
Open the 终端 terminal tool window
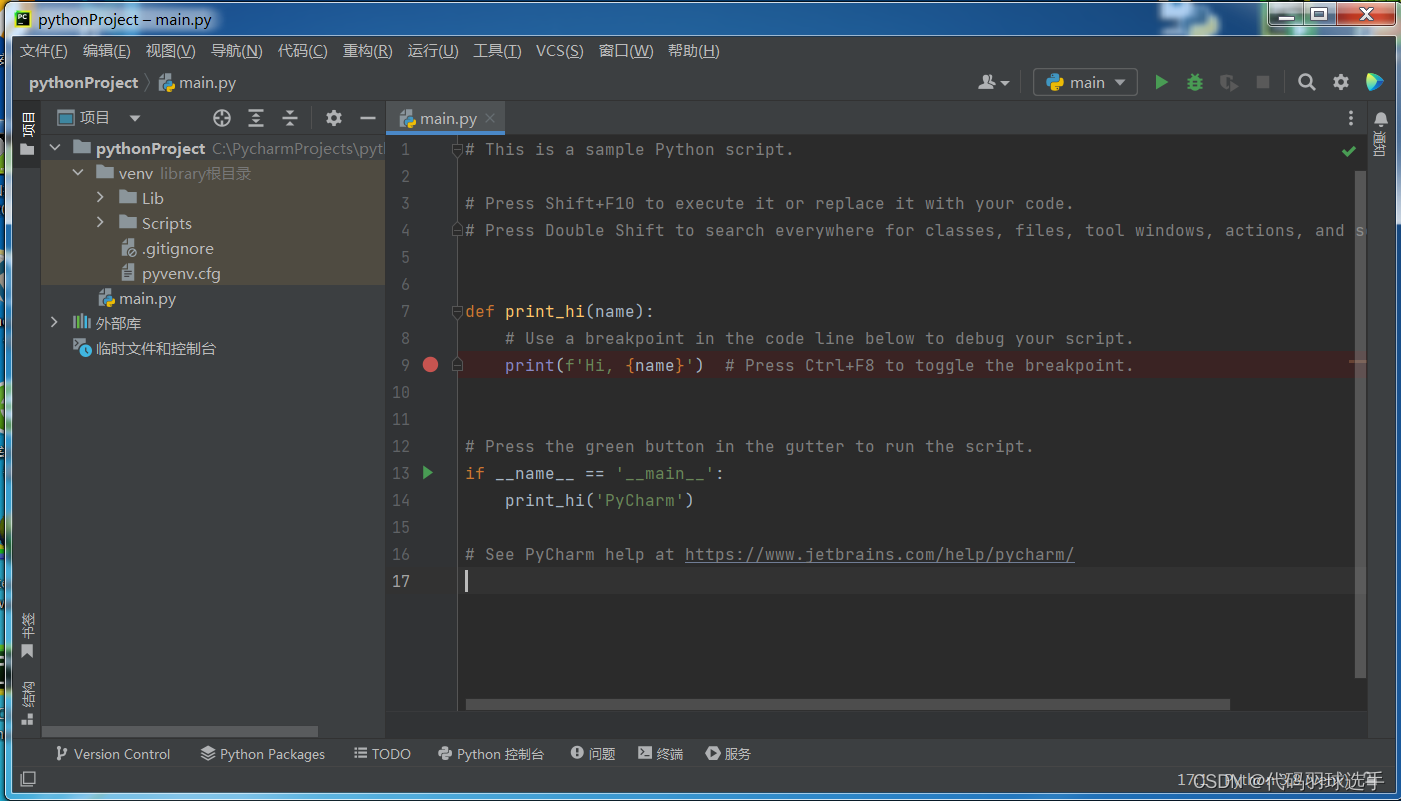click(x=660, y=754)
